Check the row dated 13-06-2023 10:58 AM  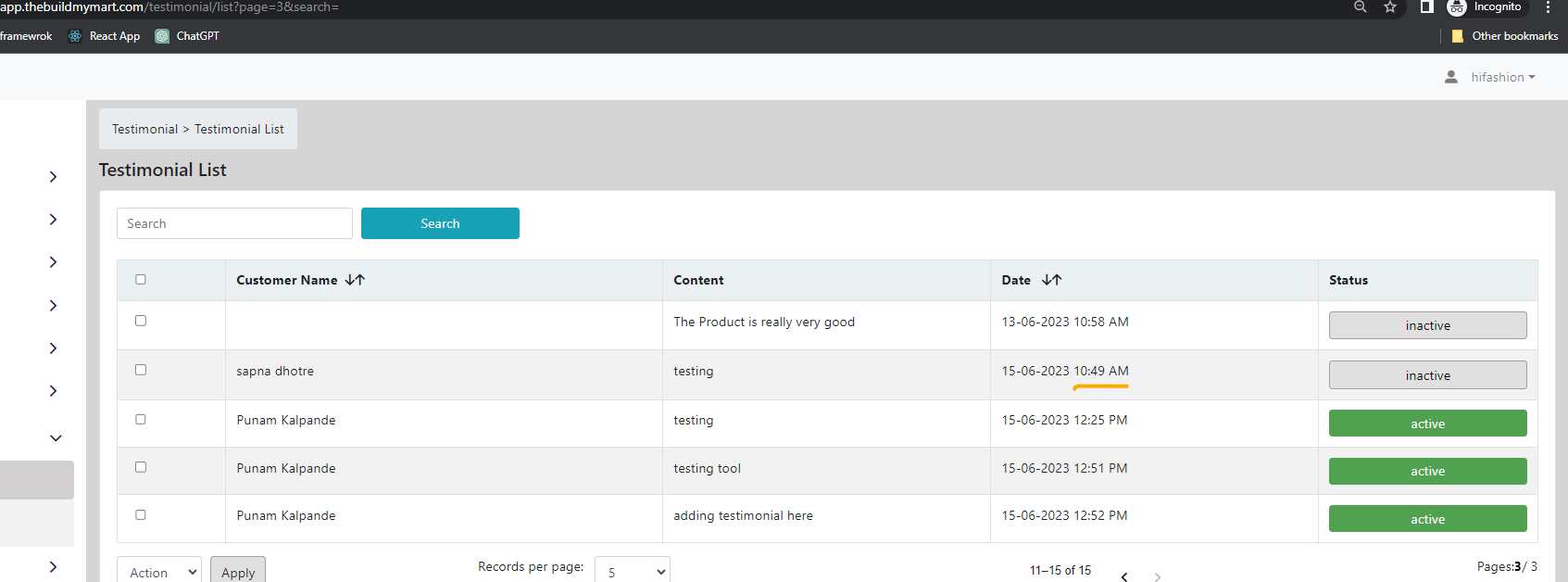tap(141, 321)
